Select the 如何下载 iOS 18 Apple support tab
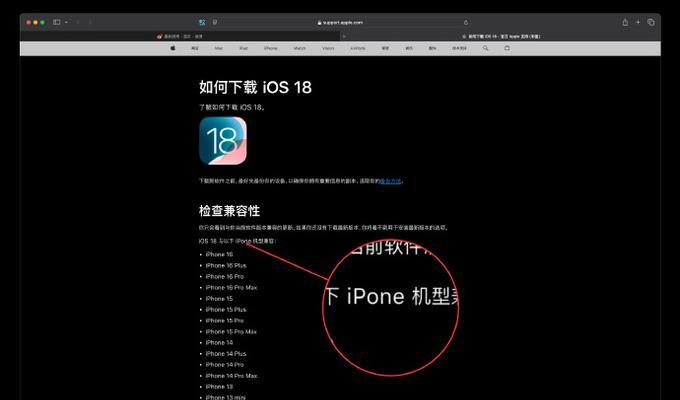680x400 pixels. click(x=501, y=36)
